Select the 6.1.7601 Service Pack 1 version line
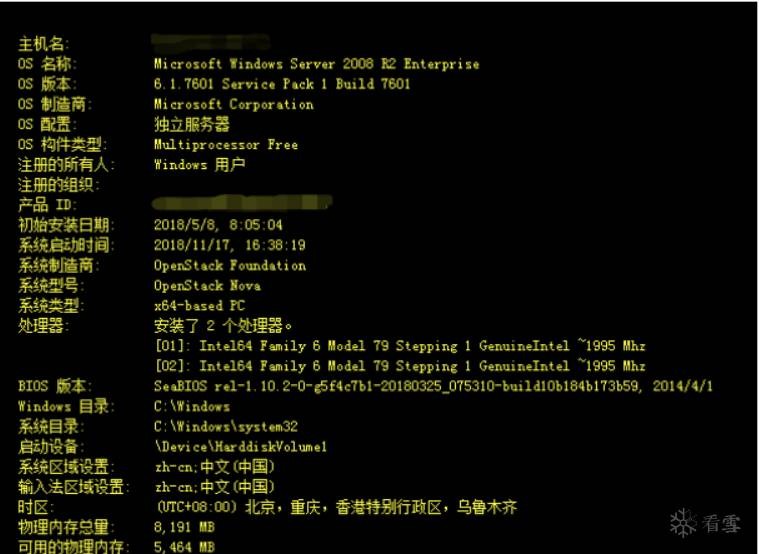The height and width of the screenshot is (554, 759). tap(282, 84)
